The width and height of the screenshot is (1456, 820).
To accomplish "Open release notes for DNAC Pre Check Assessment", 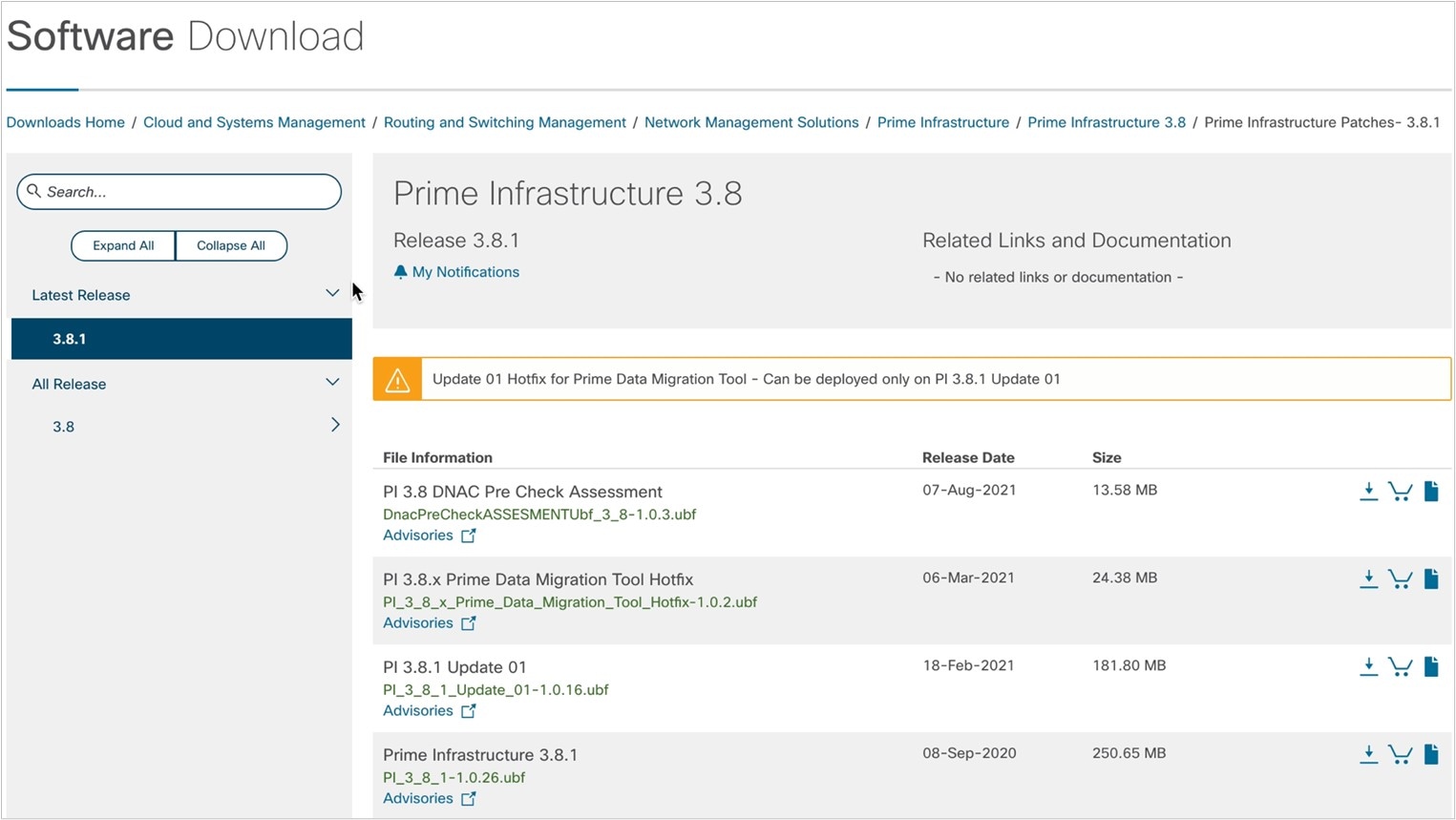I will pyautogui.click(x=1431, y=492).
